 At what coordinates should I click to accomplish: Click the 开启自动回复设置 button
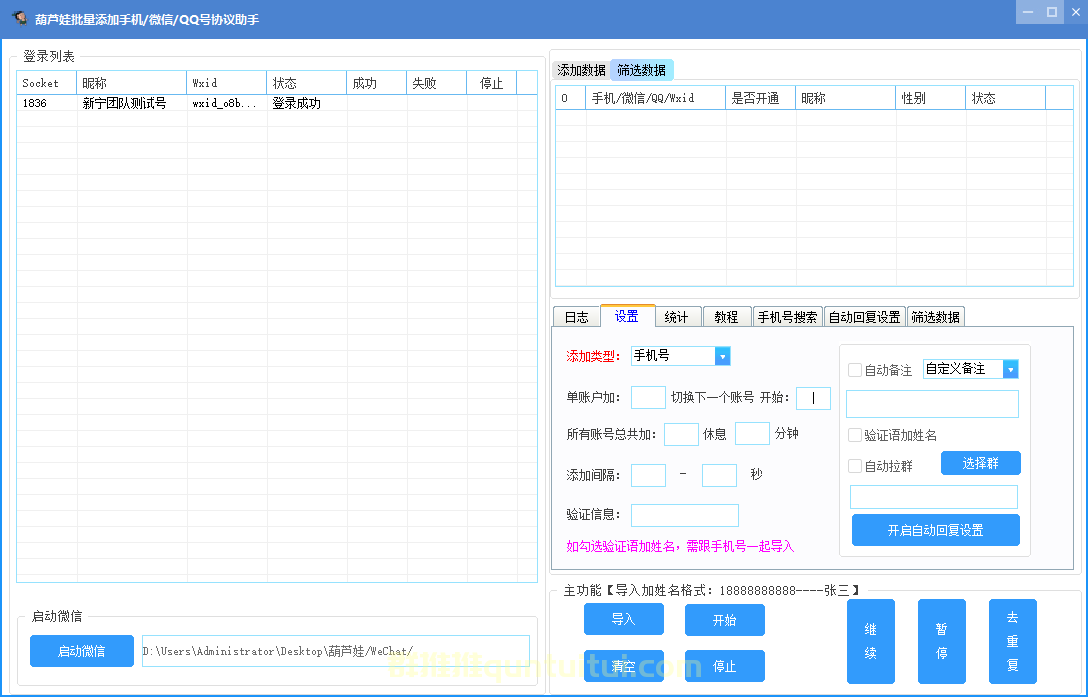[935, 530]
